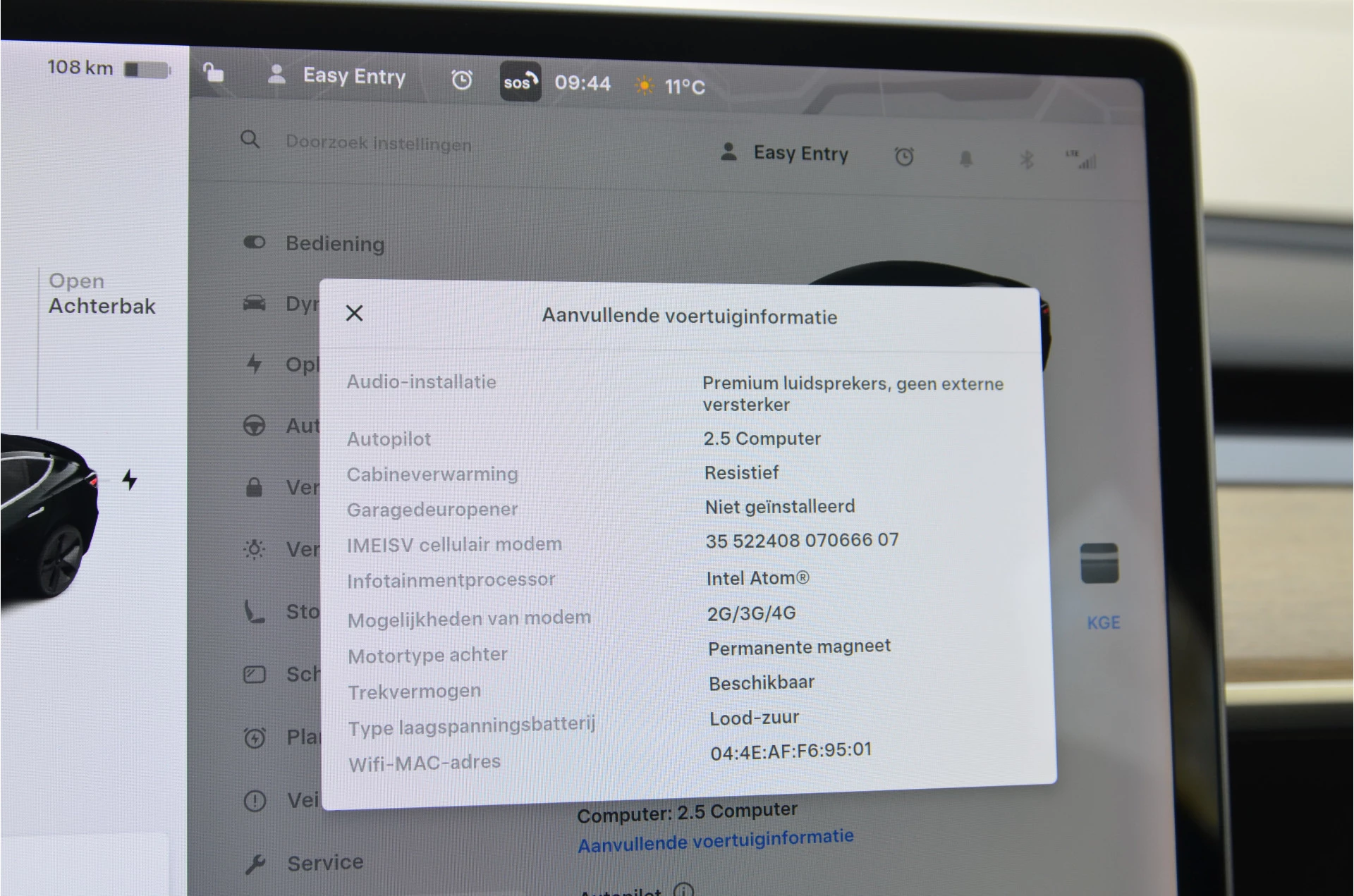Screen dimensions: 1354x896
Task: Tap Easy Entry profile in top status bar
Action: (x=337, y=76)
